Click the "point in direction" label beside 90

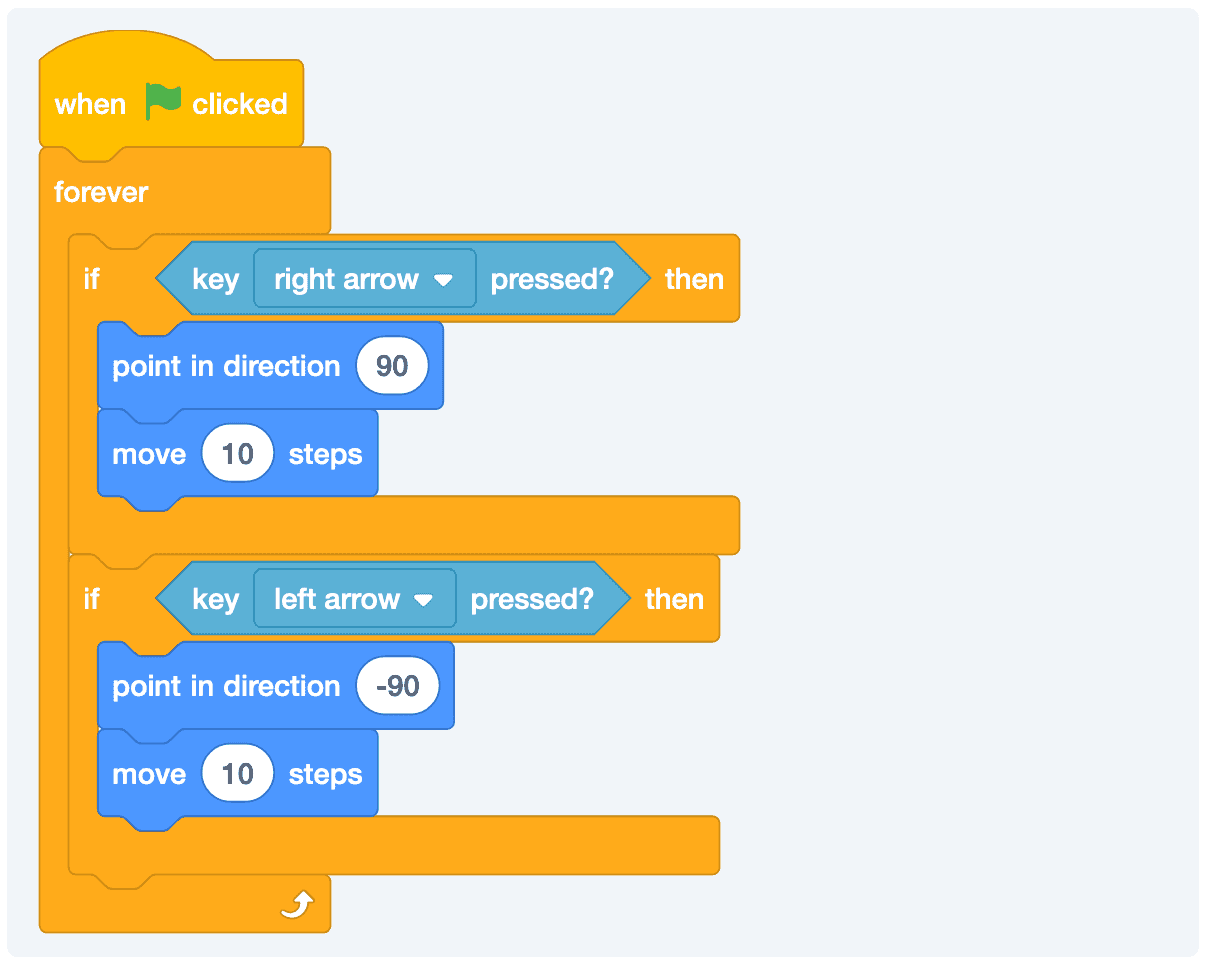pyautogui.click(x=226, y=366)
